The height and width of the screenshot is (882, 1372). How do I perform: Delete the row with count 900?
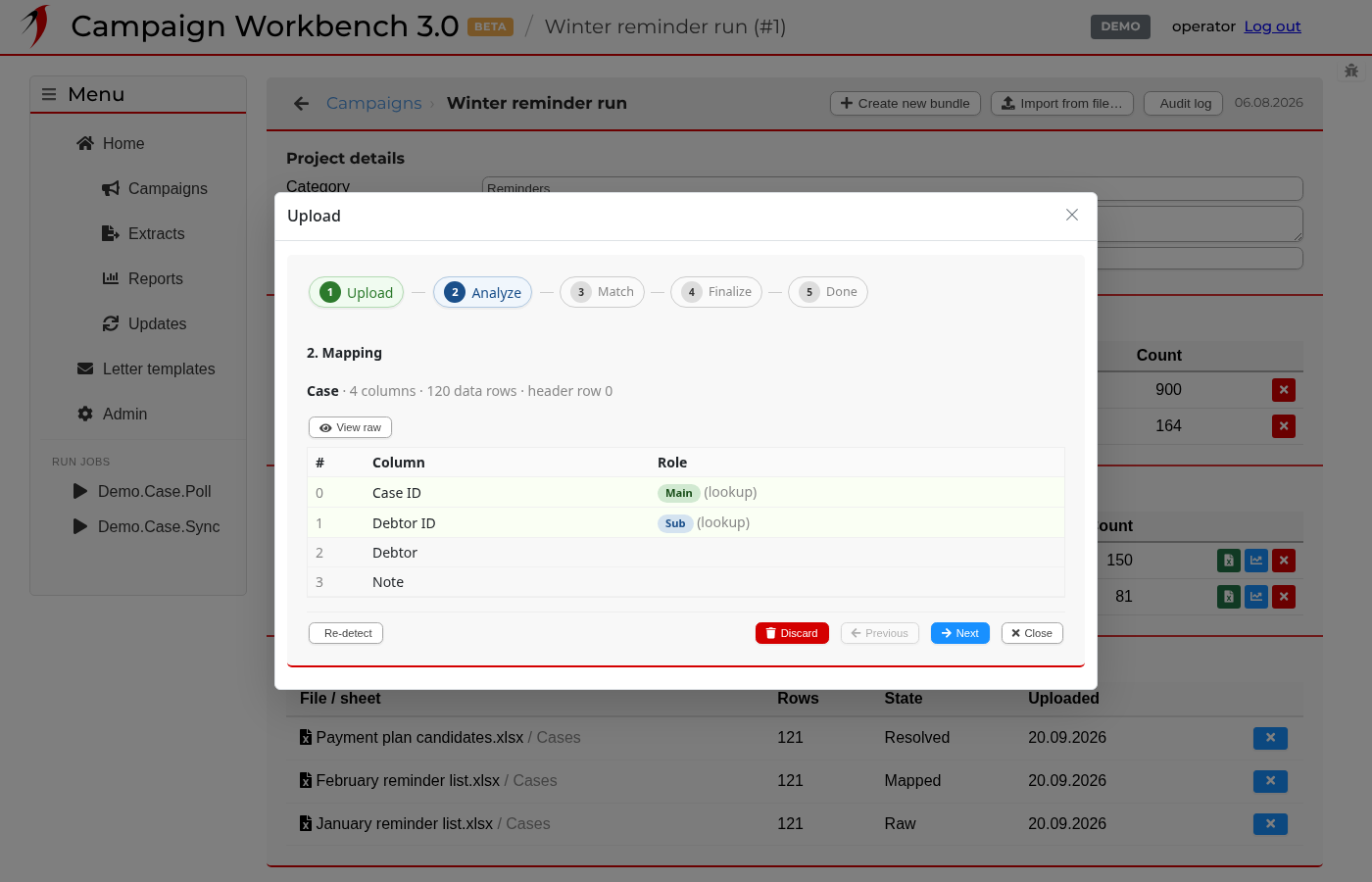pos(1284,390)
